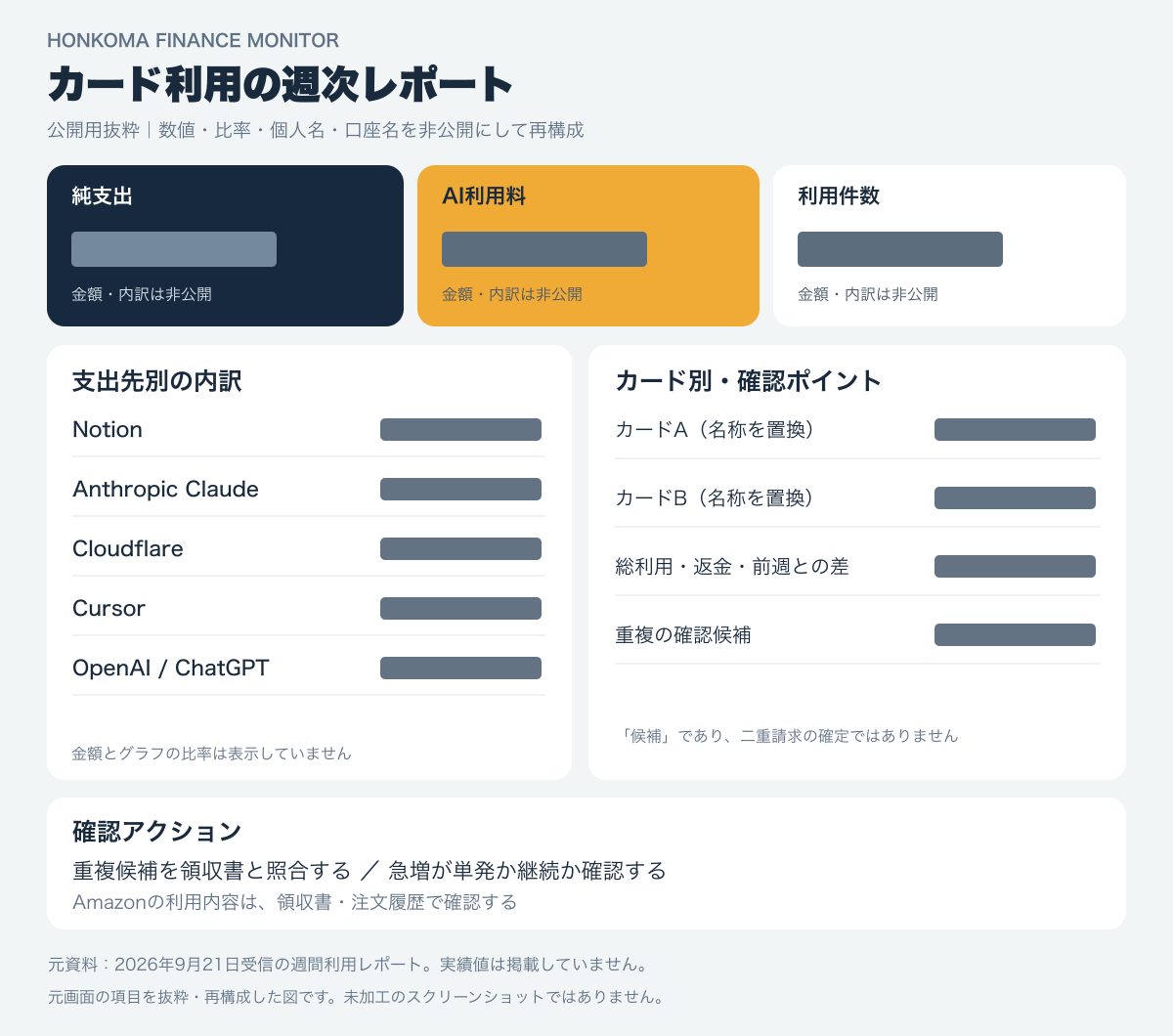Select the redacted value in 利用件数 card
Viewport: 1173px width, 1036px height.
pos(900,249)
